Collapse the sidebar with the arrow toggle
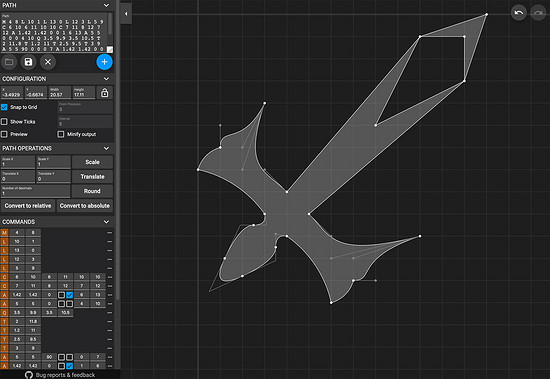 (x=126, y=14)
